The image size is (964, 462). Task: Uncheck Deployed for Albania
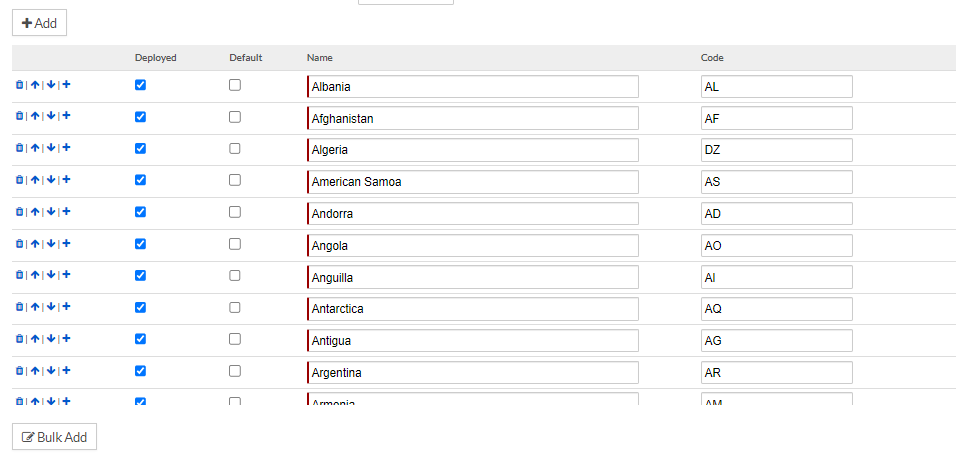(140, 86)
